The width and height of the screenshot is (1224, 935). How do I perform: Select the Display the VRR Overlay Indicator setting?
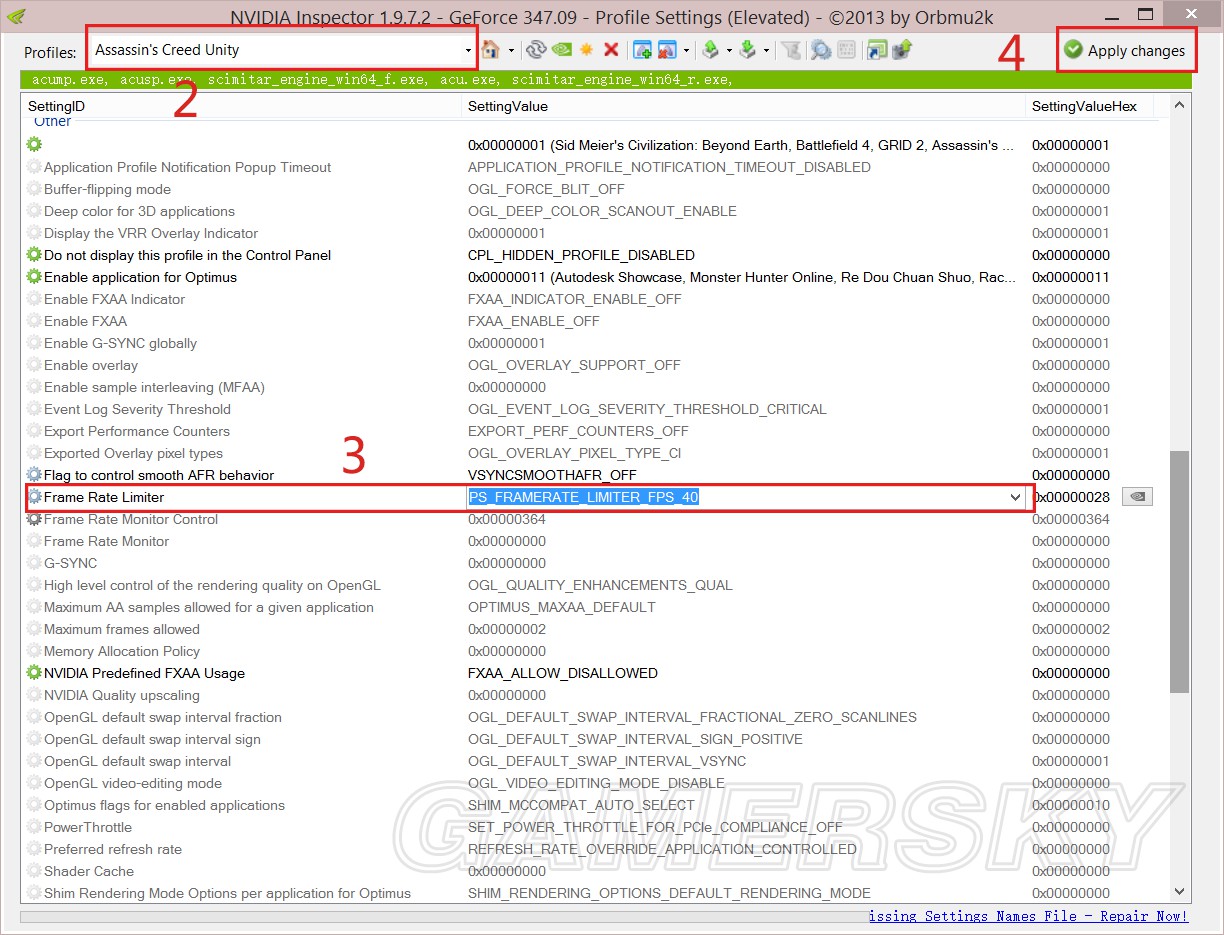151,233
